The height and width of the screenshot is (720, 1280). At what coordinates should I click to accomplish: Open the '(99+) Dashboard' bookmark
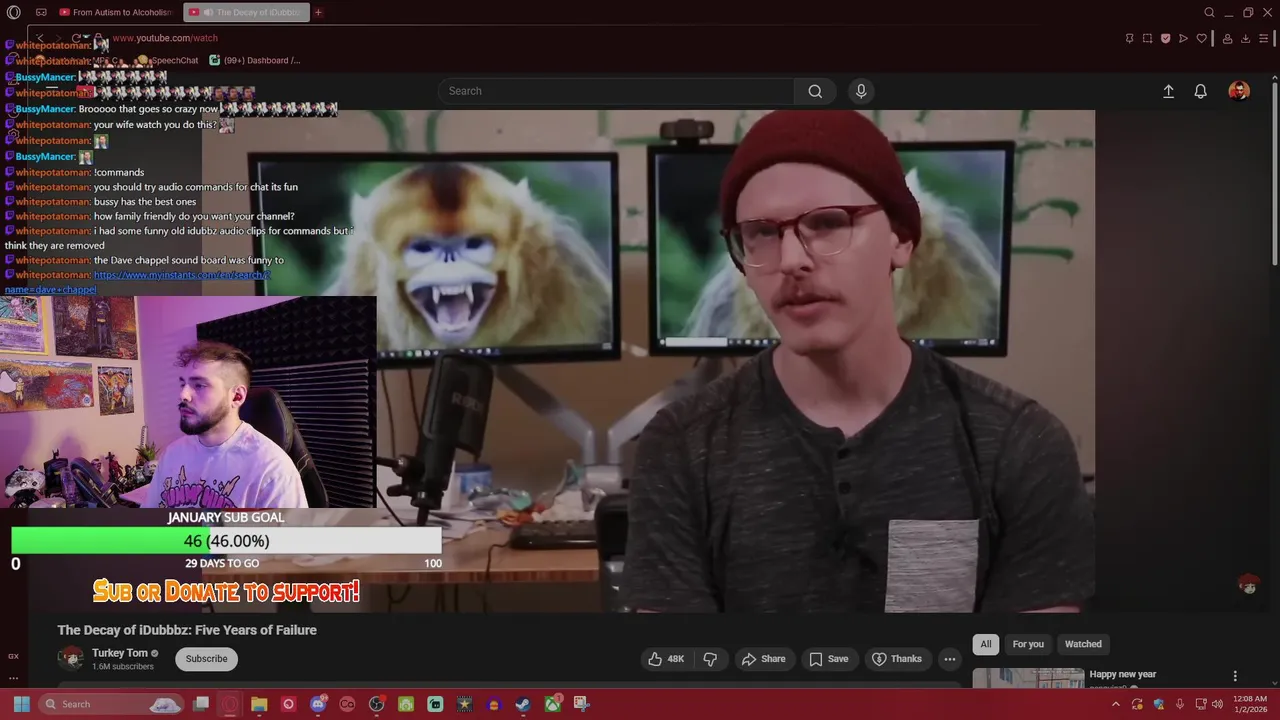(x=254, y=60)
